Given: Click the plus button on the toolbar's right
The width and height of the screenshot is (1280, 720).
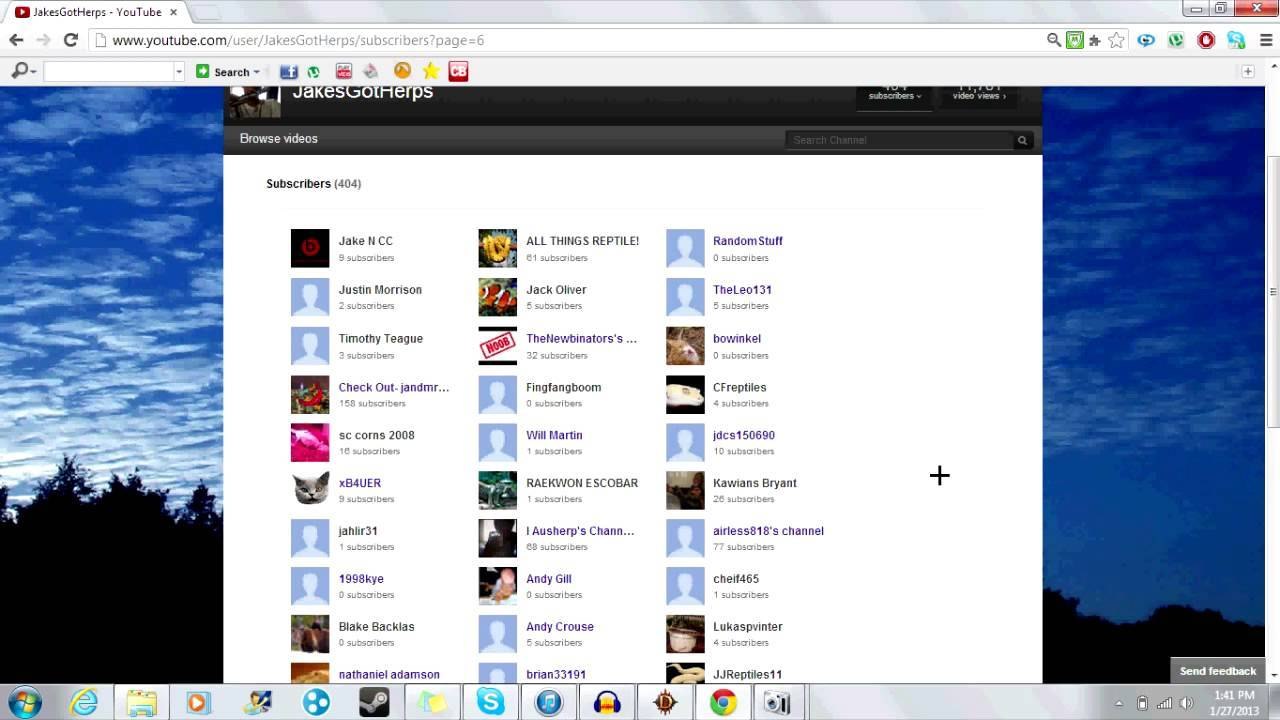Looking at the screenshot, I should 1248,71.
